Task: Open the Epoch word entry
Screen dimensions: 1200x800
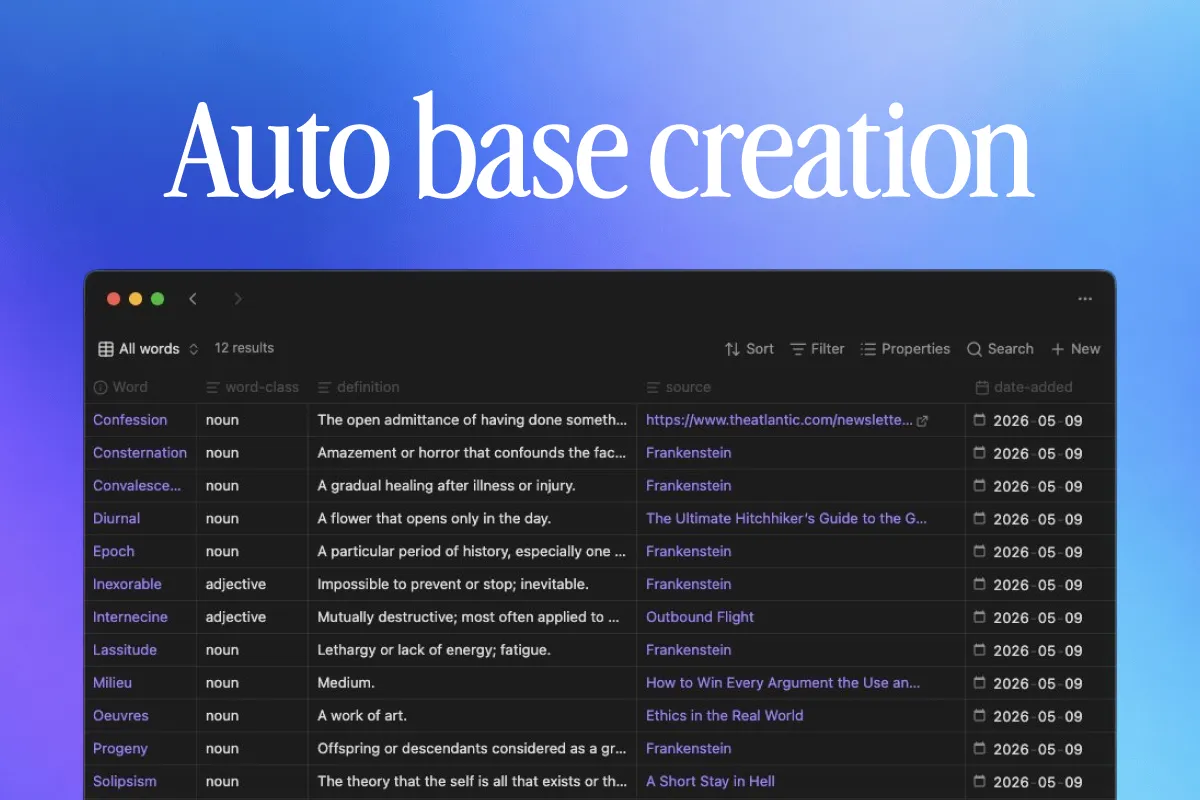Action: [113, 552]
